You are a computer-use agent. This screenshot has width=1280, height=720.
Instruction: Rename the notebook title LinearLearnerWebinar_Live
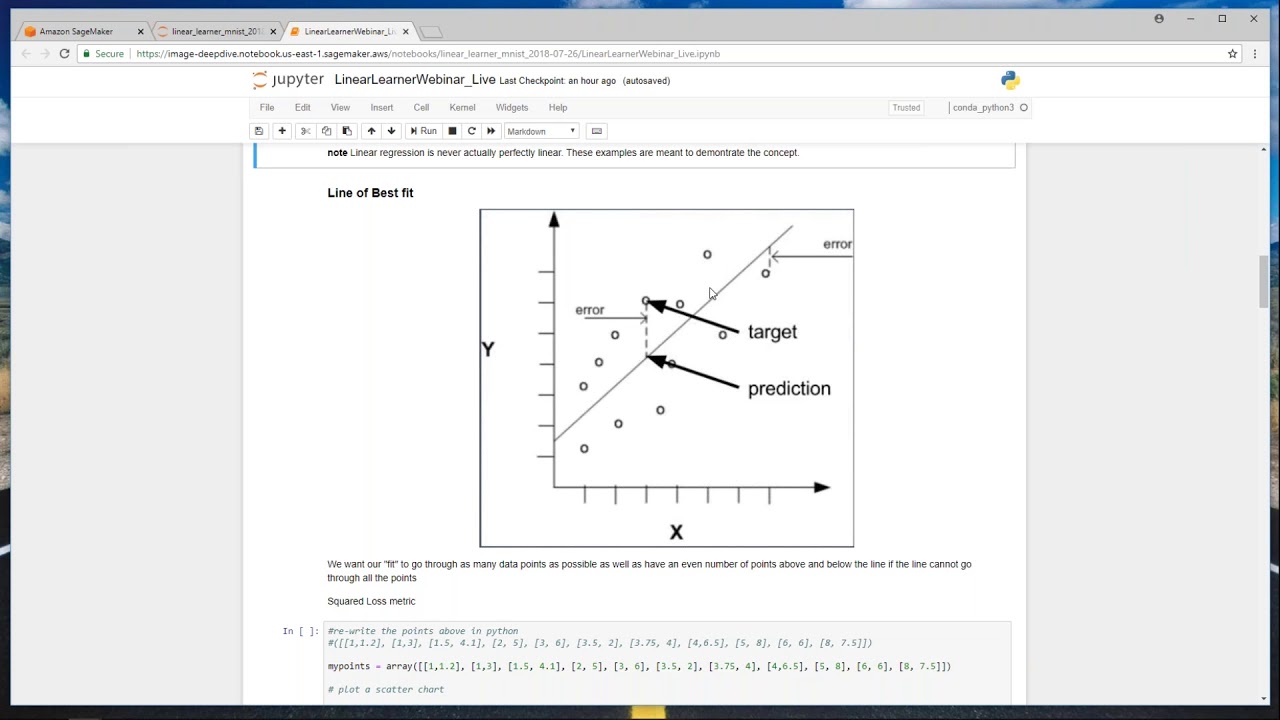coord(415,80)
